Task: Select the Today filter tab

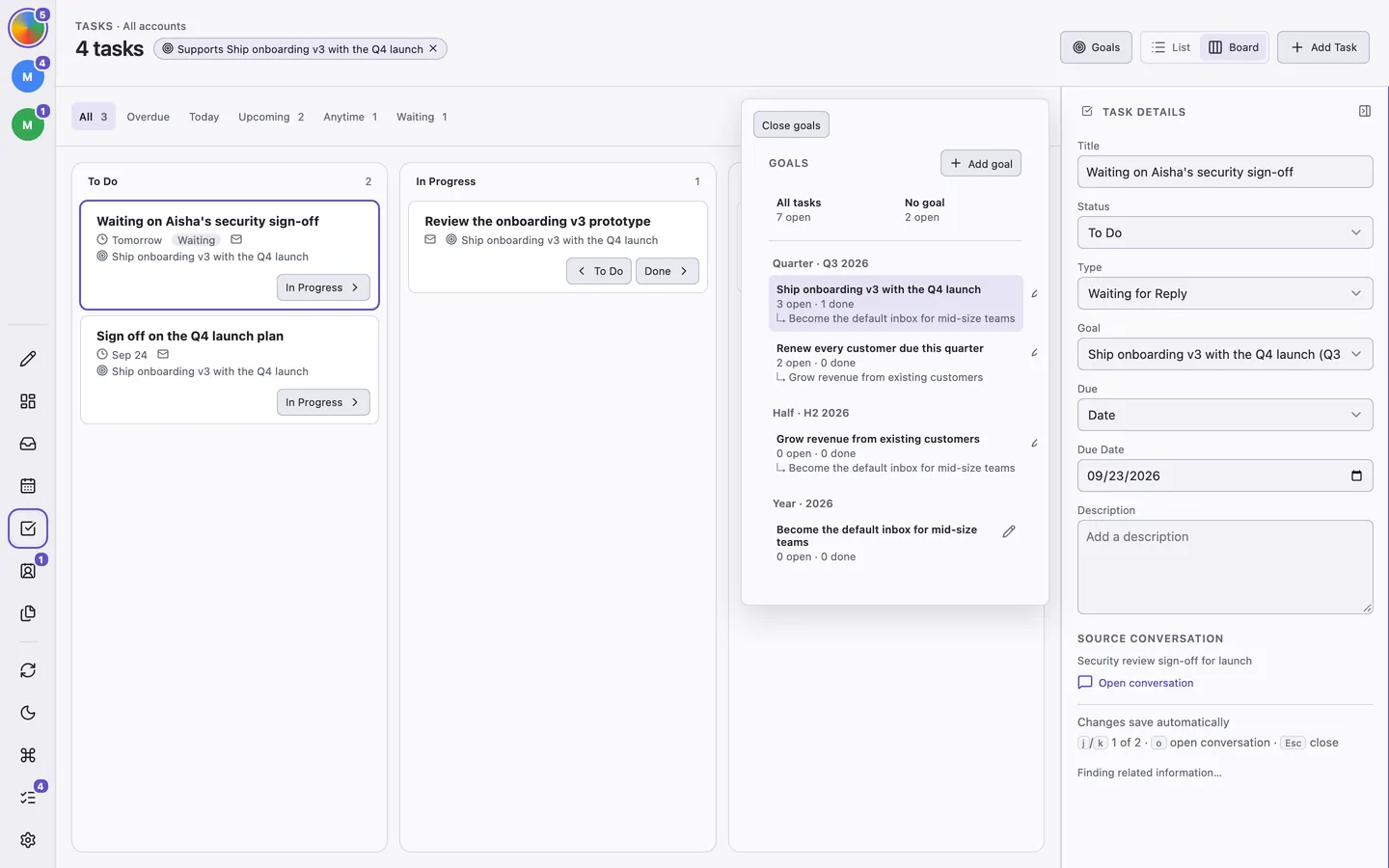Action: (x=204, y=117)
